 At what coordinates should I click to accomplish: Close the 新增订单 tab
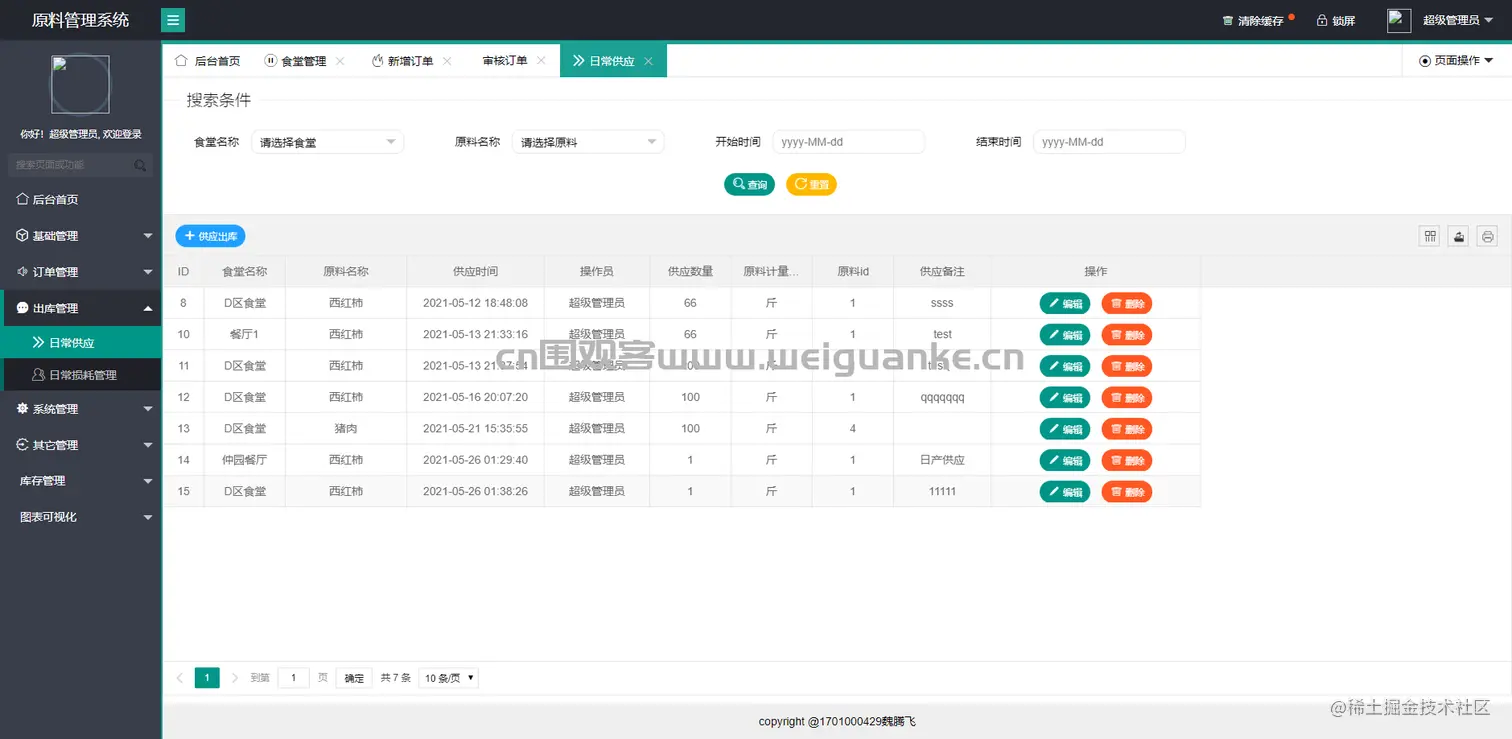tap(447, 61)
